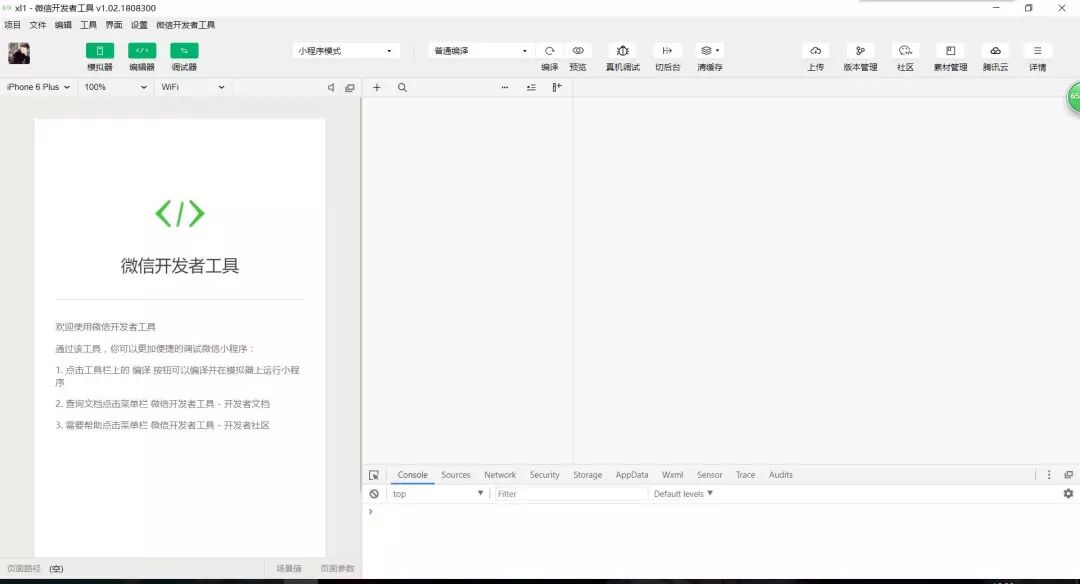The height and width of the screenshot is (584, 1080).
Task: Click the 预览 preview eye icon
Action: point(578,51)
